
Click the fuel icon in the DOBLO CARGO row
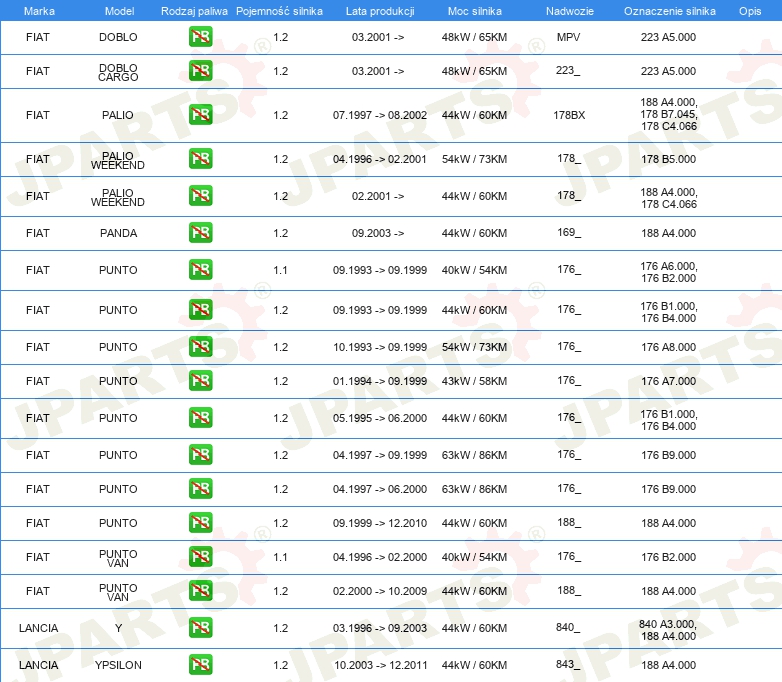click(200, 71)
